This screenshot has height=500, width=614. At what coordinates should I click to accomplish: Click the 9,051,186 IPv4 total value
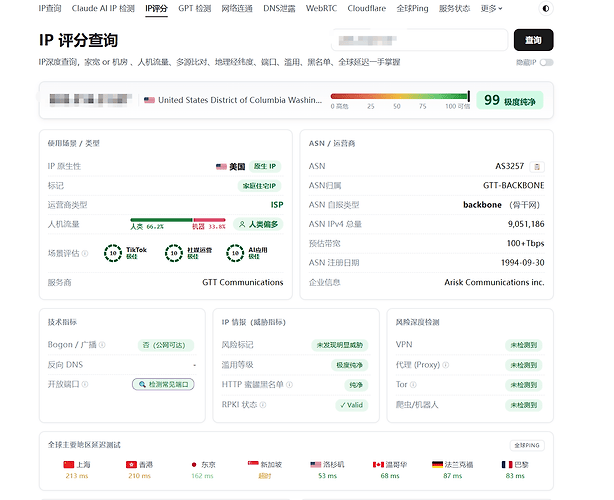(x=526, y=224)
